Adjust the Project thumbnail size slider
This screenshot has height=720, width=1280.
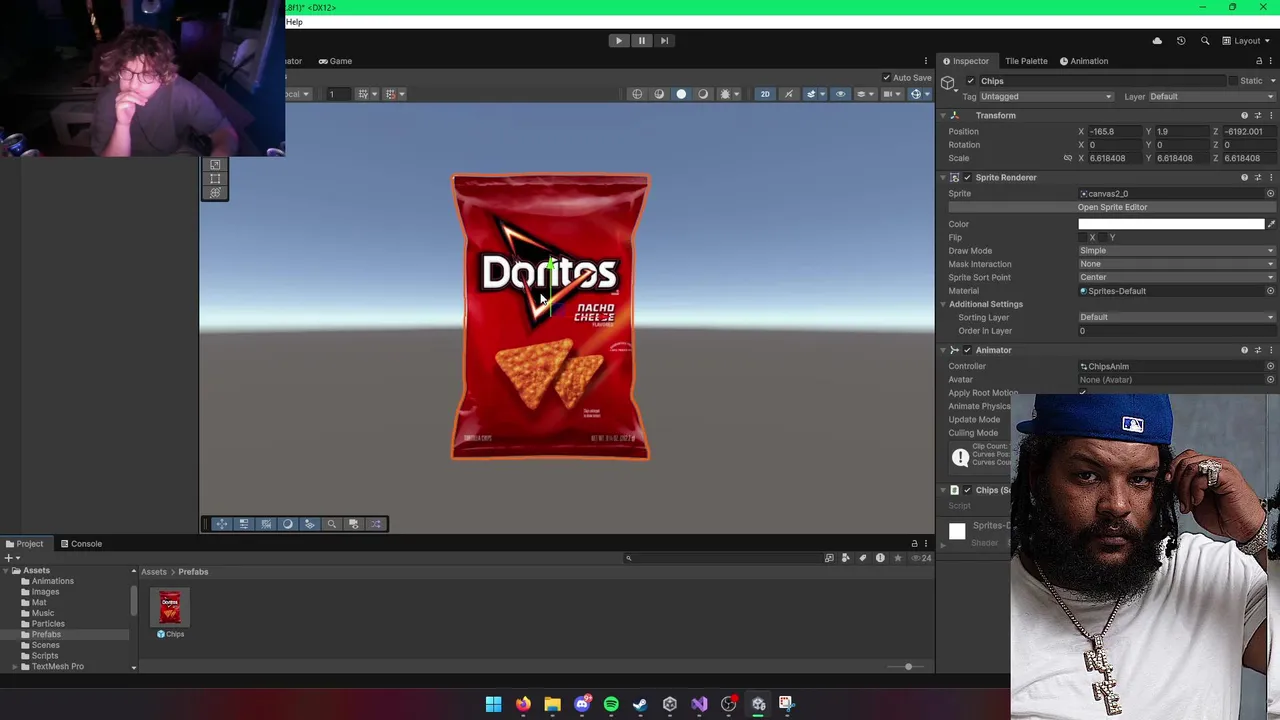tap(908, 667)
